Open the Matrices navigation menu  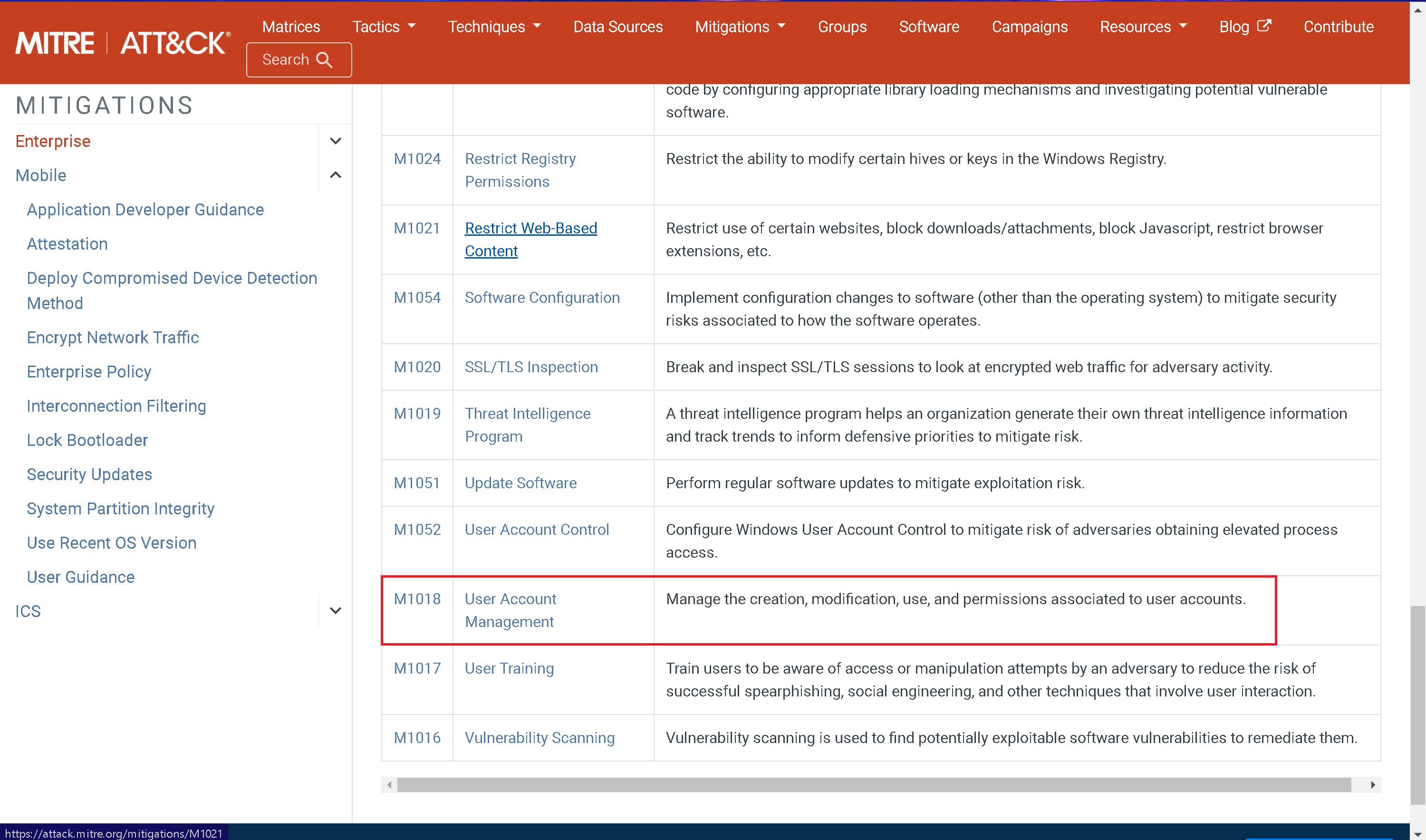pos(290,27)
